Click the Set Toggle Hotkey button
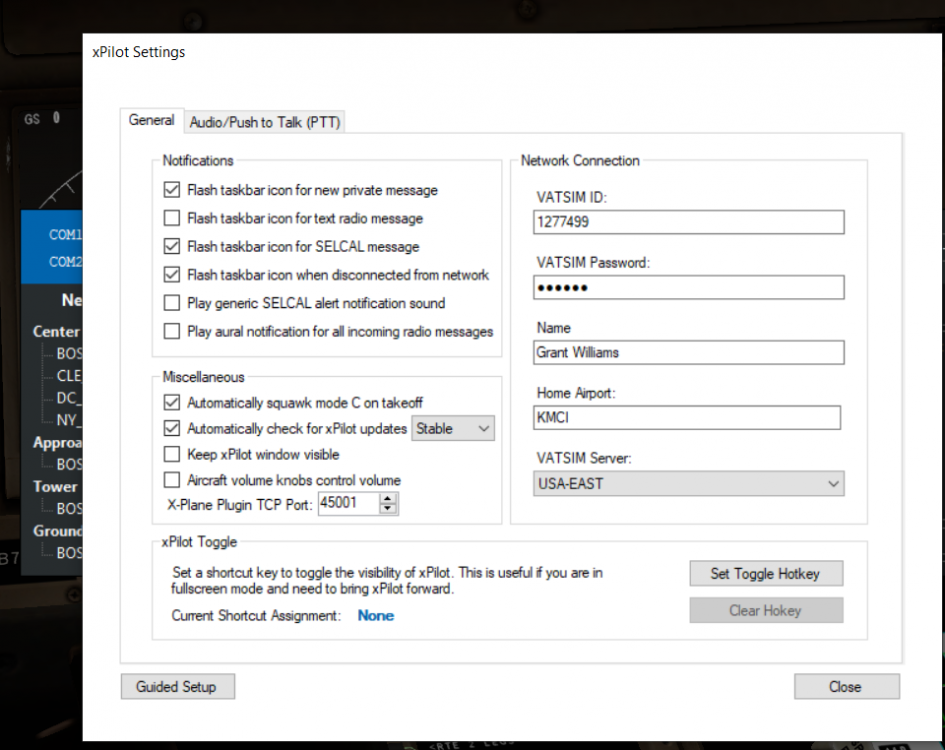 (x=765, y=573)
